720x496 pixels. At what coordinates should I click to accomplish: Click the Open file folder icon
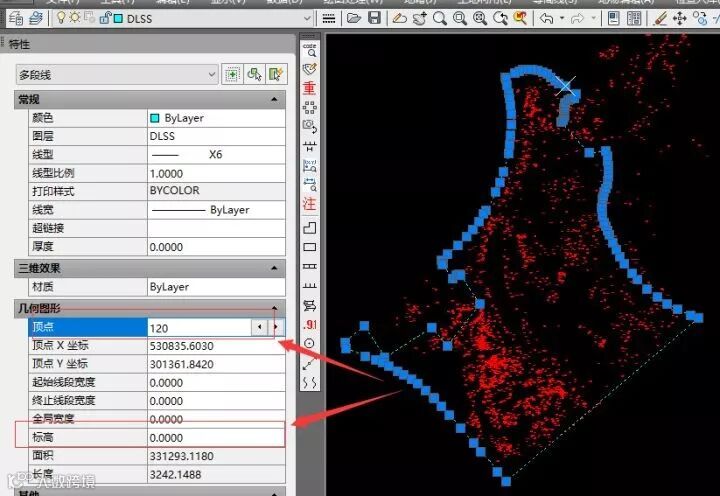354,18
